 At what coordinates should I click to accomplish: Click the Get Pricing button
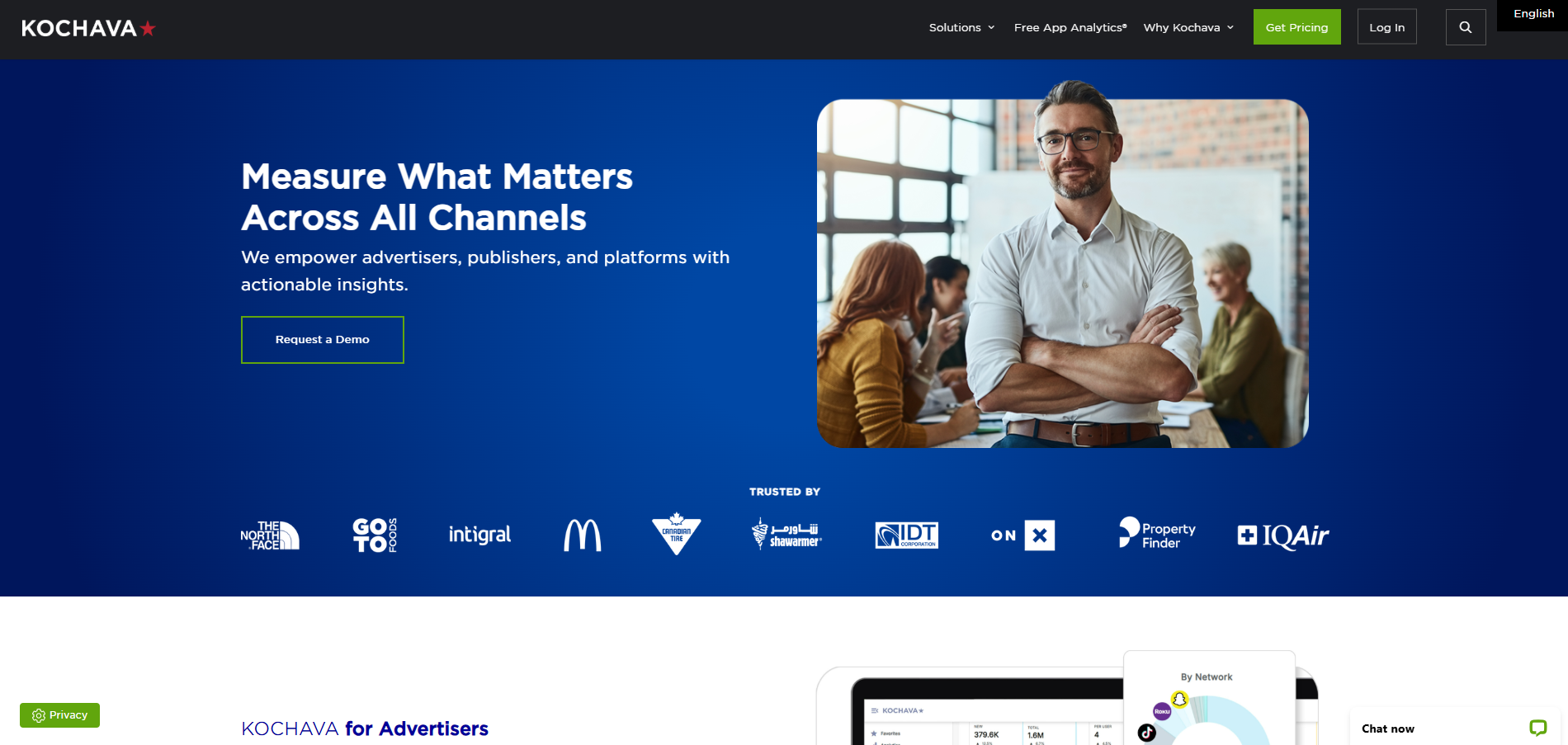[1297, 27]
